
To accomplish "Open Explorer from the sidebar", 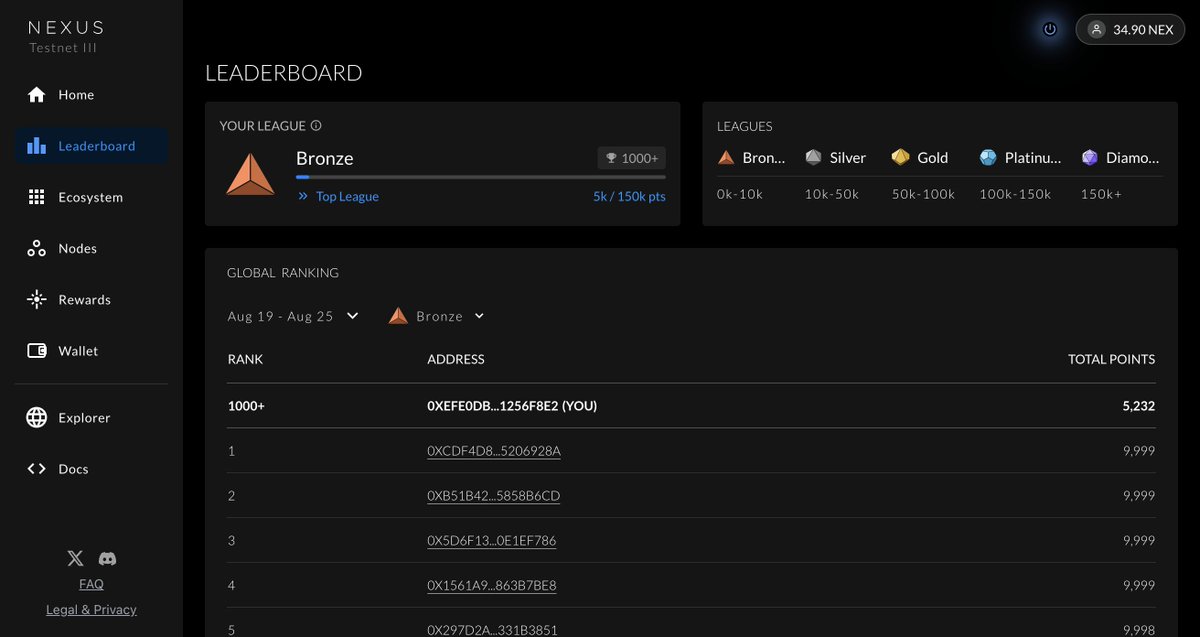I will (x=91, y=418).
